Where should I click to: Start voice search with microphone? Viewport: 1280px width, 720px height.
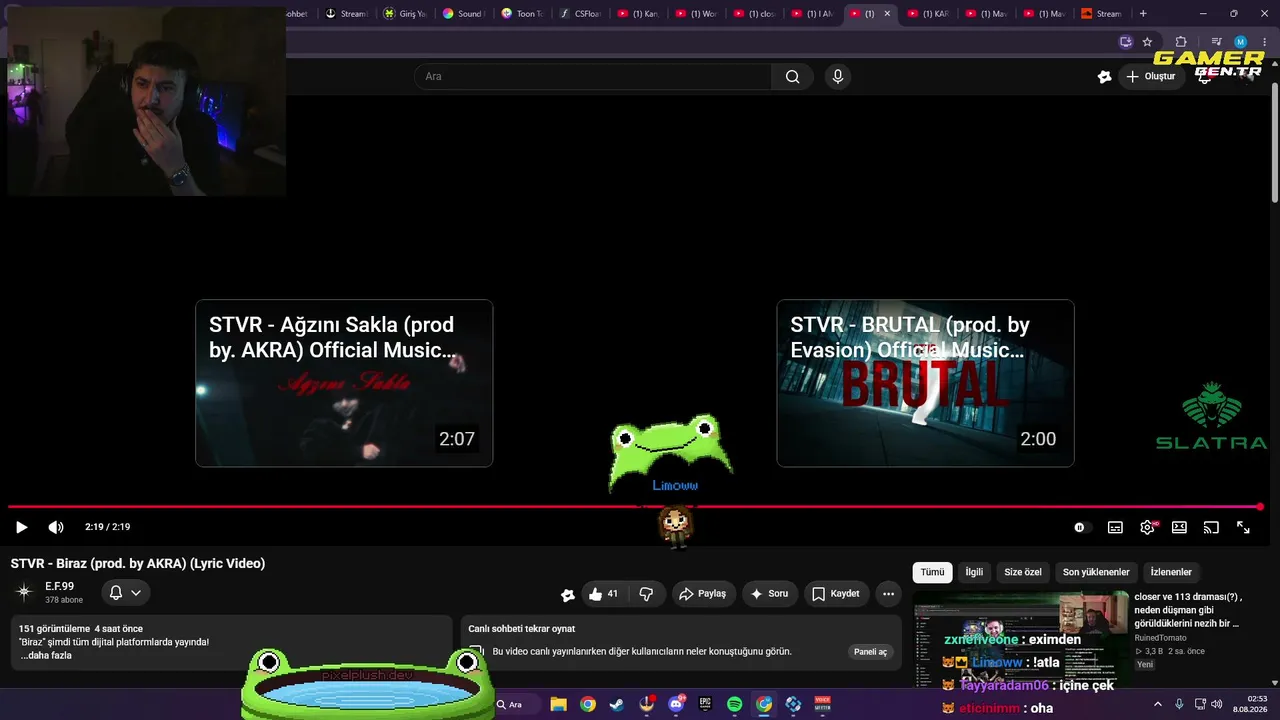pyautogui.click(x=838, y=77)
